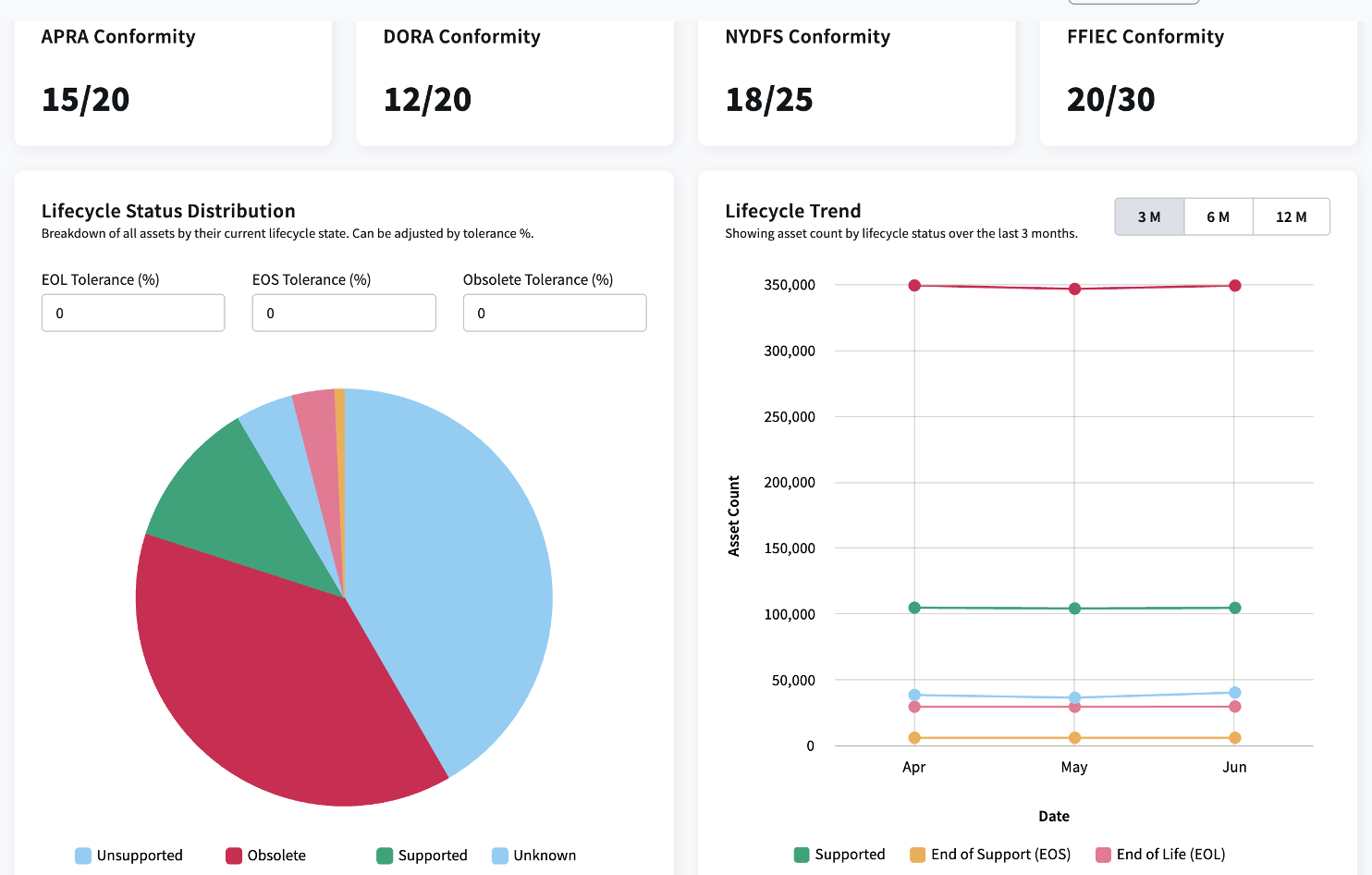Switch the trend range to 12 M
1372x875 pixels.
tap(1292, 216)
